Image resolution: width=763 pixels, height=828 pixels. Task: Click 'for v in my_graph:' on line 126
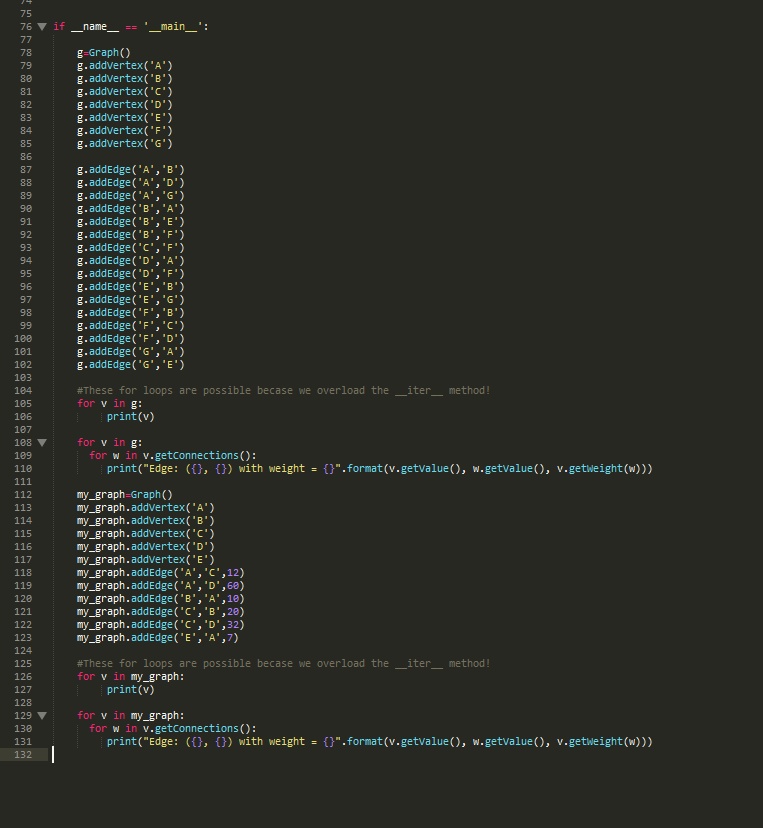pos(130,676)
